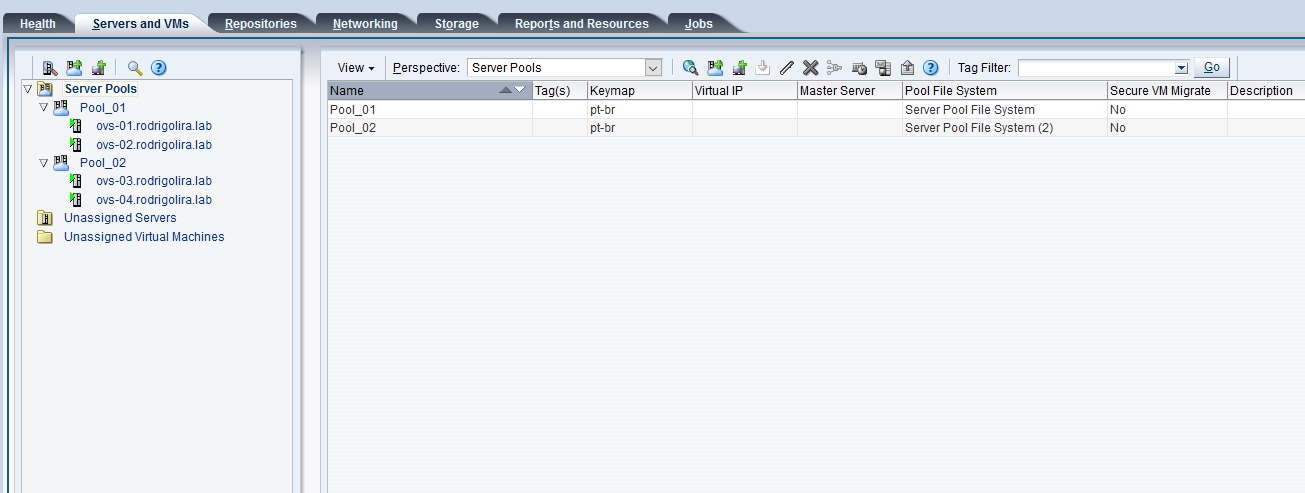Collapse the Pool_01 tree node

point(44,107)
